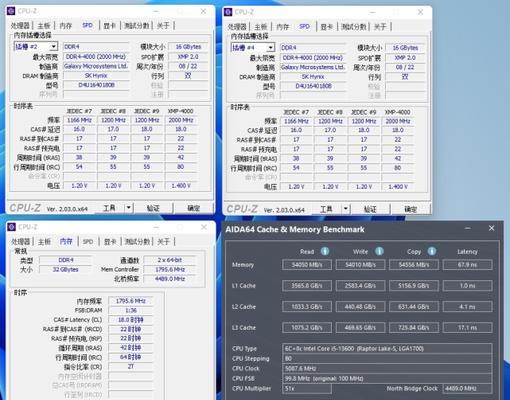Open the 主板 tab in slot #4 window
This screenshot has height=400, width=510.
click(261, 26)
